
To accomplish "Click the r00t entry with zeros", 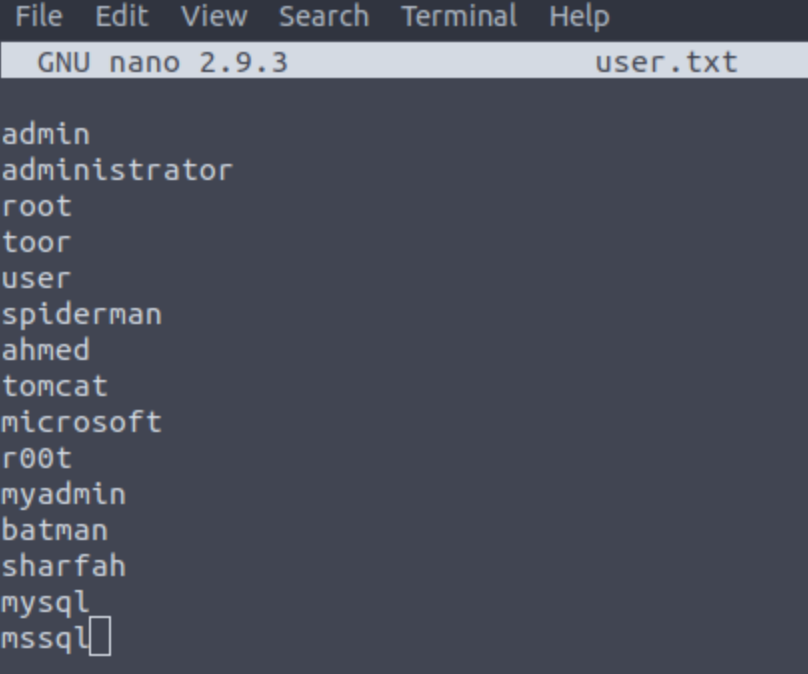I will tap(37, 459).
